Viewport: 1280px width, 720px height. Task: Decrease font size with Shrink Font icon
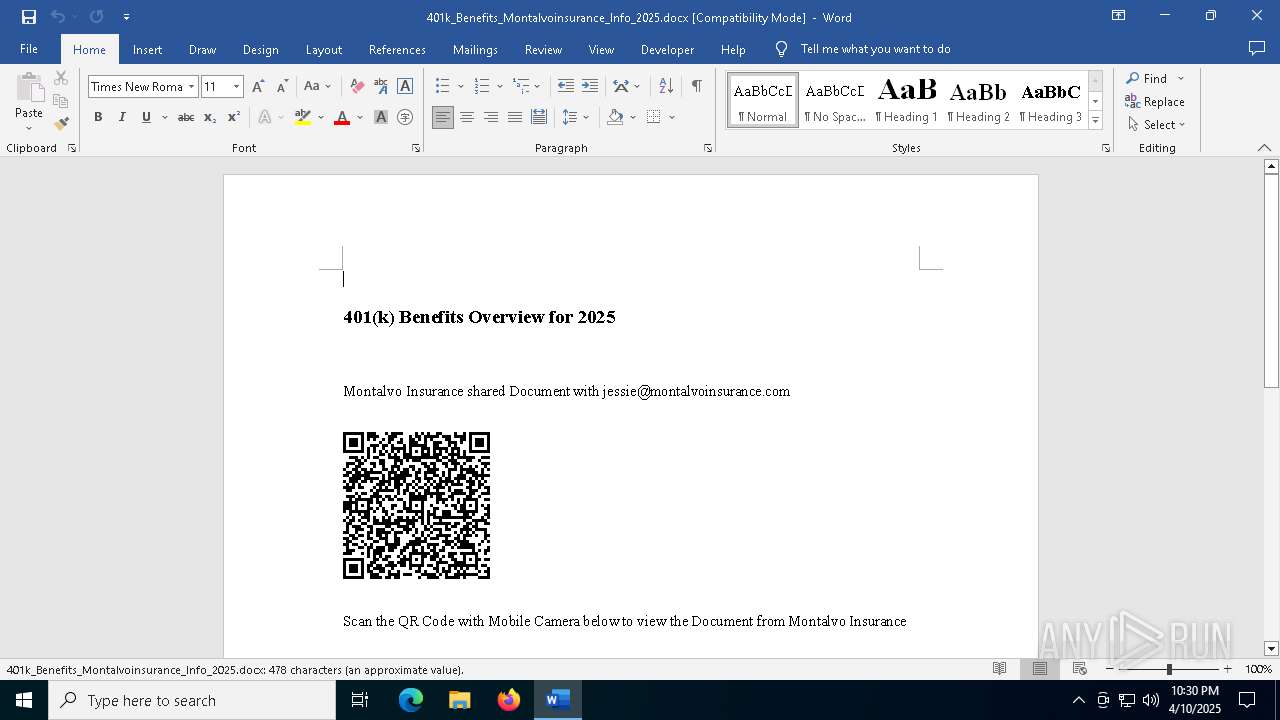click(x=282, y=87)
